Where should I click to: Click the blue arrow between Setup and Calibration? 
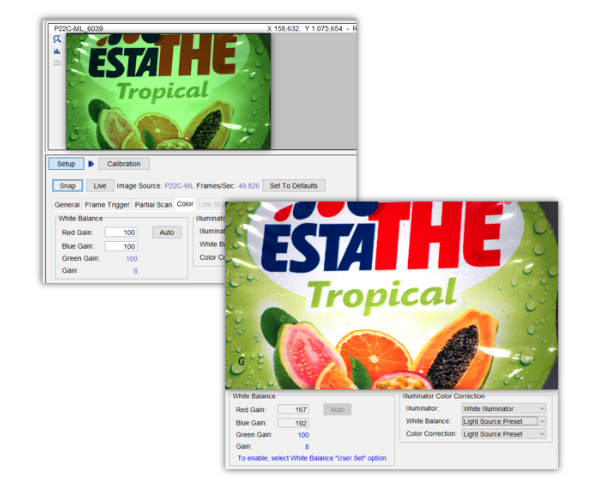[91, 164]
